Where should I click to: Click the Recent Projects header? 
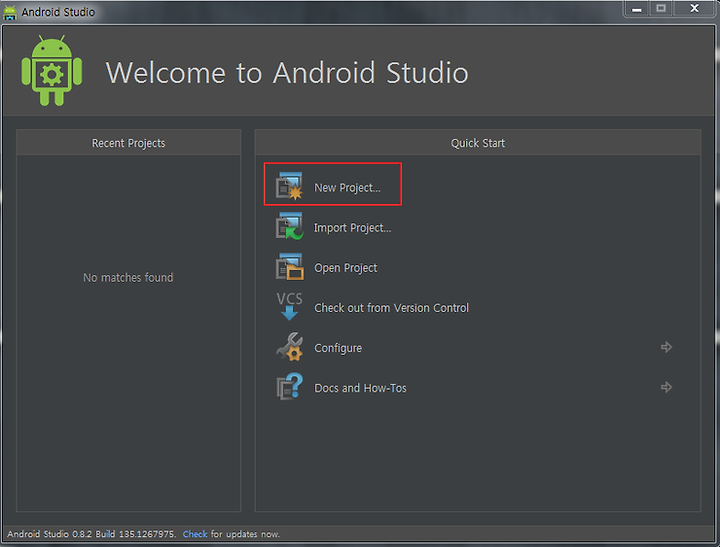pos(129,143)
